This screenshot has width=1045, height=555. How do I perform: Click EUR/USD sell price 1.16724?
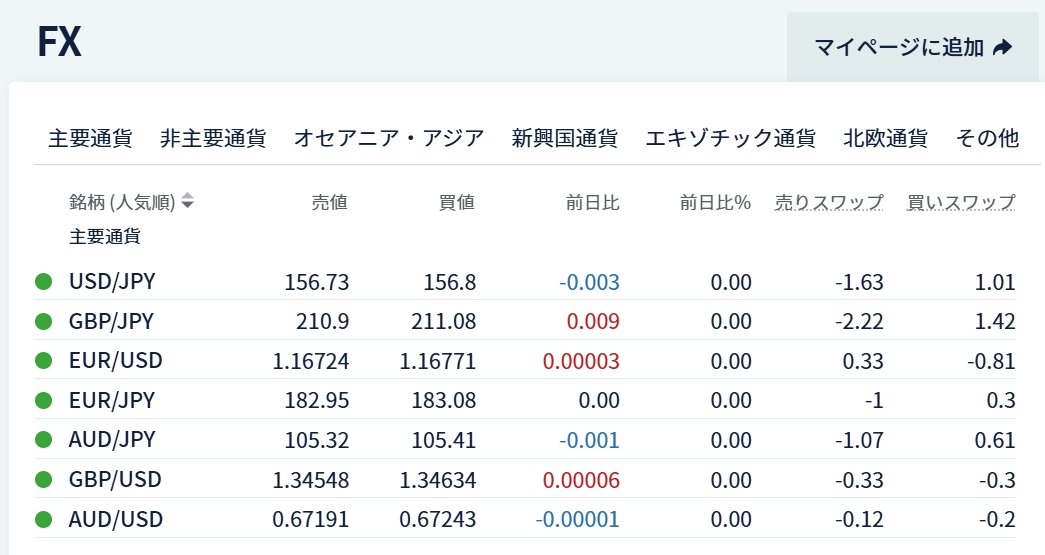click(311, 362)
